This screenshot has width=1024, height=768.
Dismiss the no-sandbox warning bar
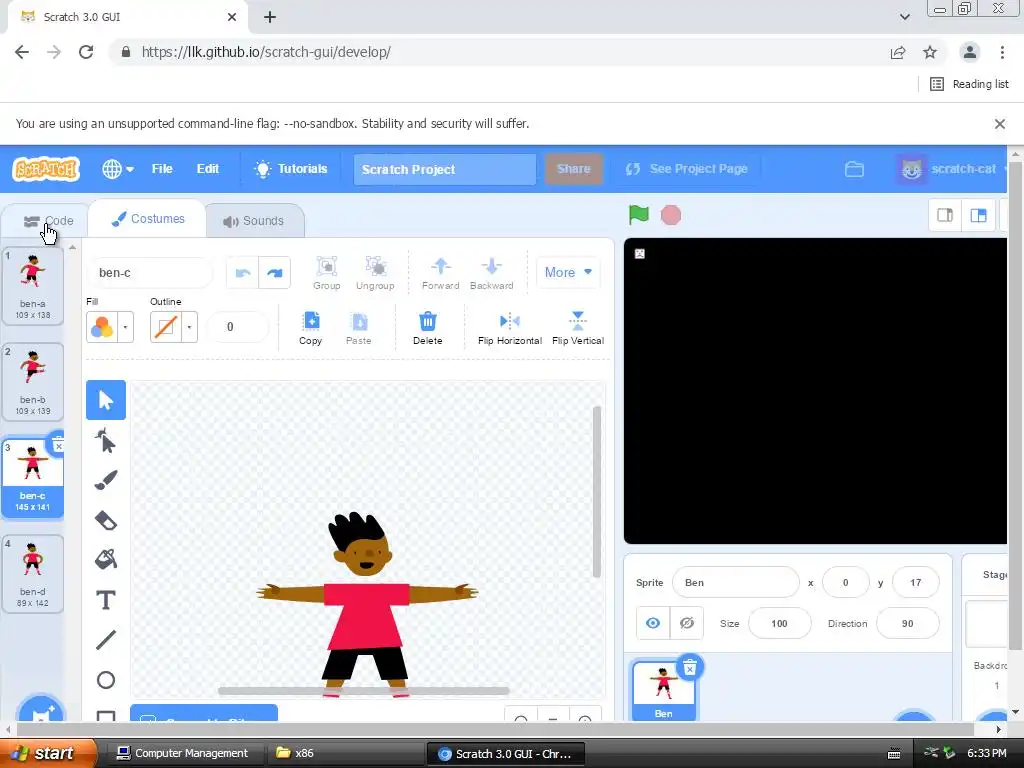(999, 123)
